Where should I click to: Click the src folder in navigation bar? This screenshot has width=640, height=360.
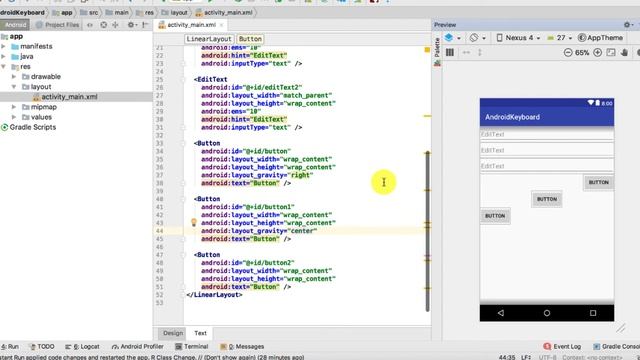tap(89, 13)
